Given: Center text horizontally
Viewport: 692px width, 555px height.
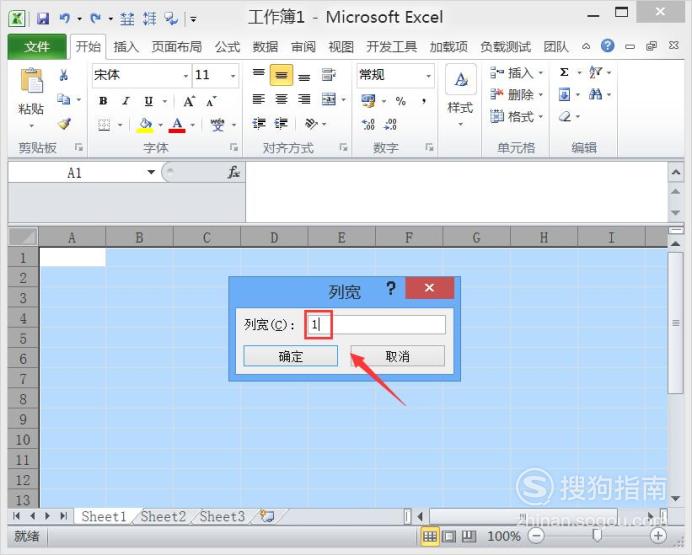Looking at the screenshot, I should (281, 99).
